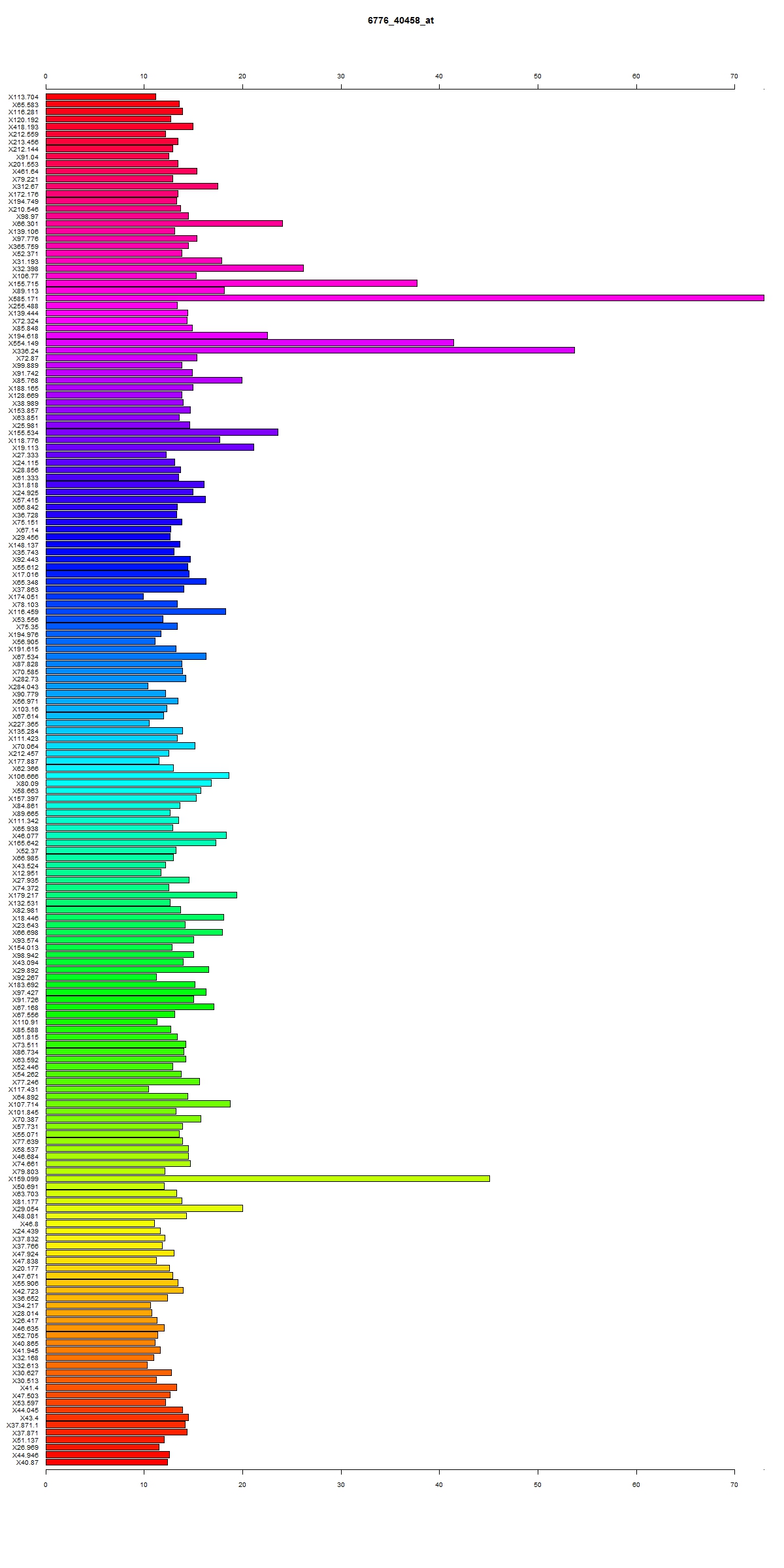Click the row label X118.776
Image resolution: width=784 pixels, height=1568 pixels.
pyautogui.click(x=24, y=440)
